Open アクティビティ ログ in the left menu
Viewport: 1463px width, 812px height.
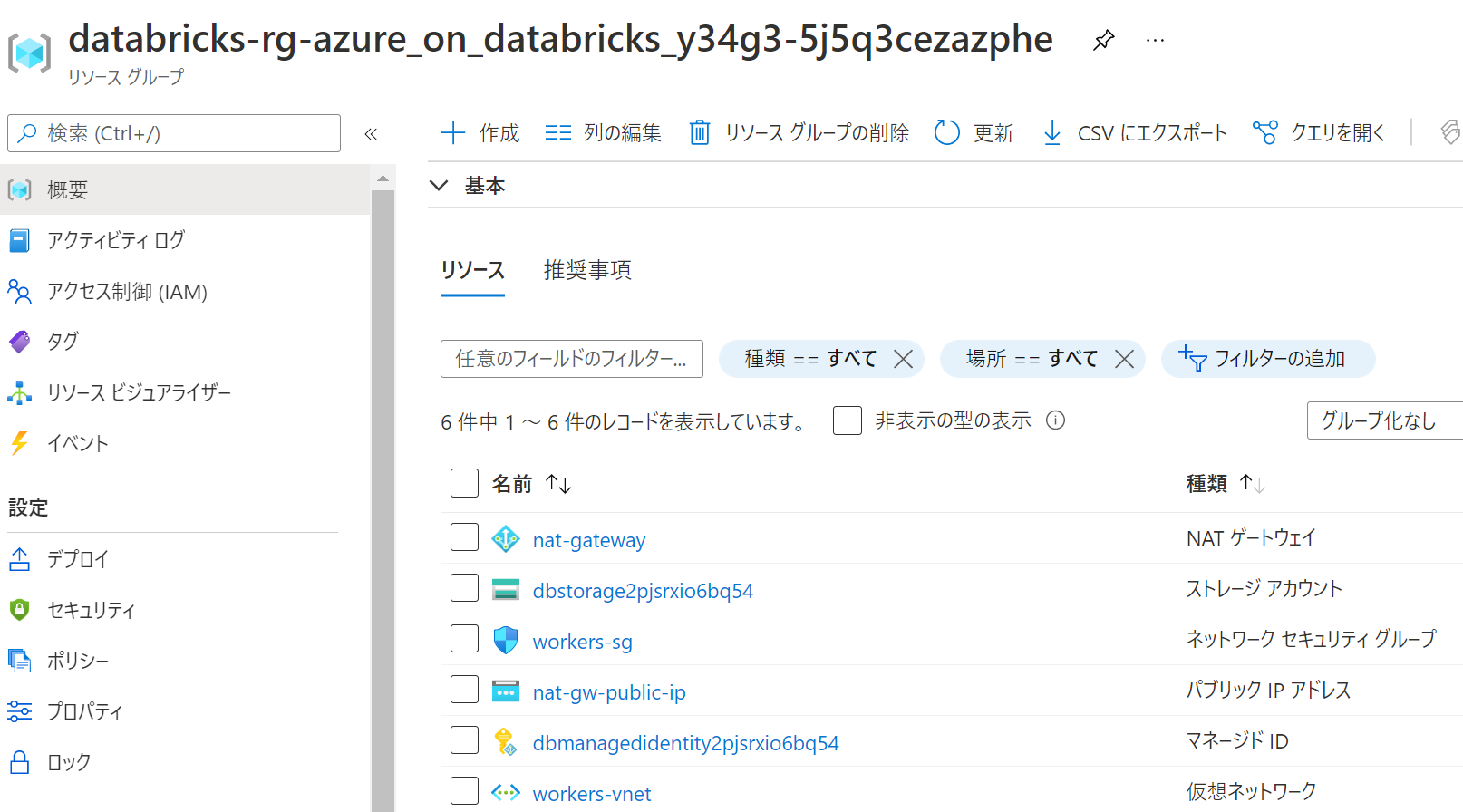185,240
